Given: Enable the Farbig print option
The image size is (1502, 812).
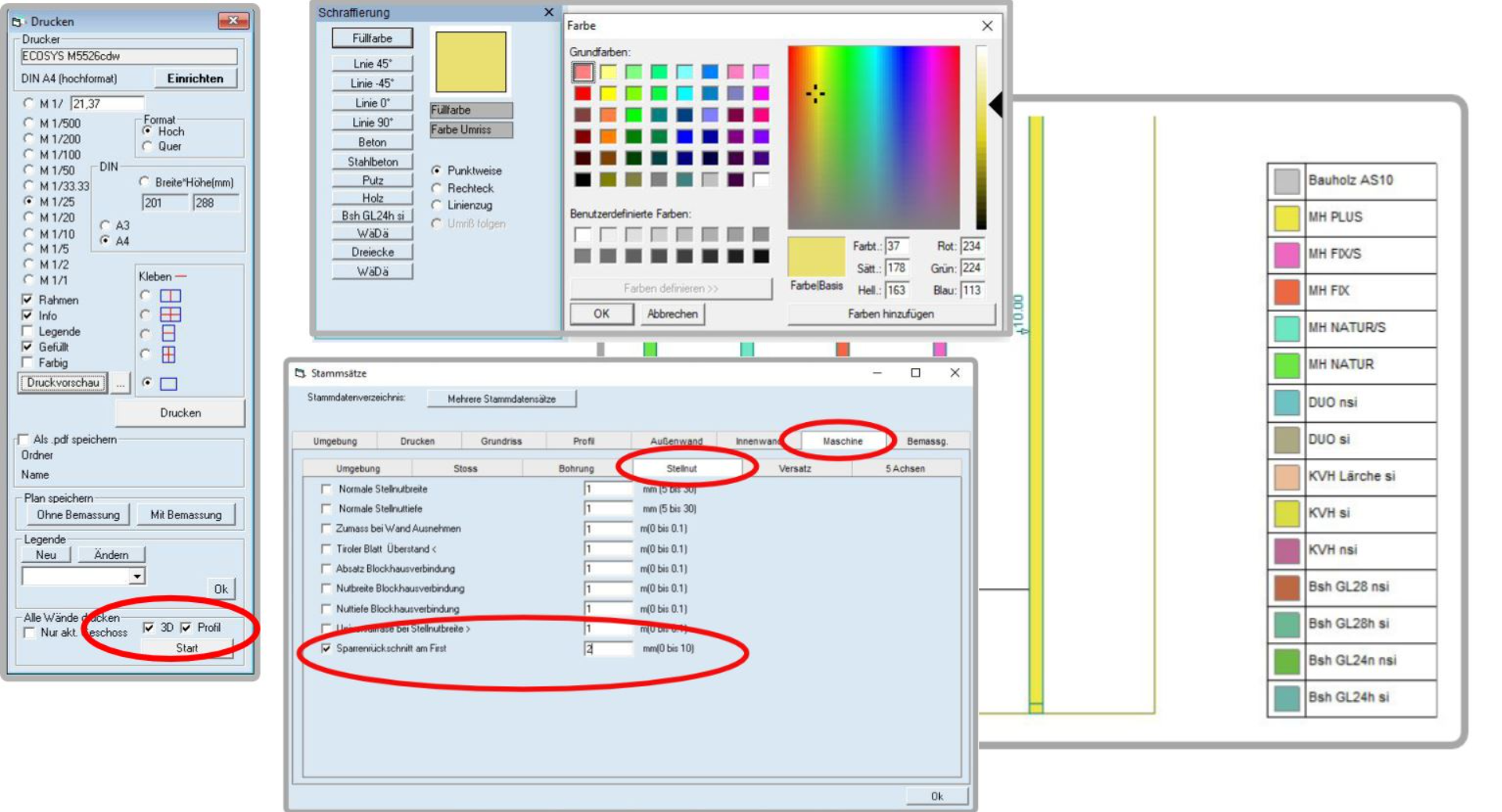Looking at the screenshot, I should 28,363.
